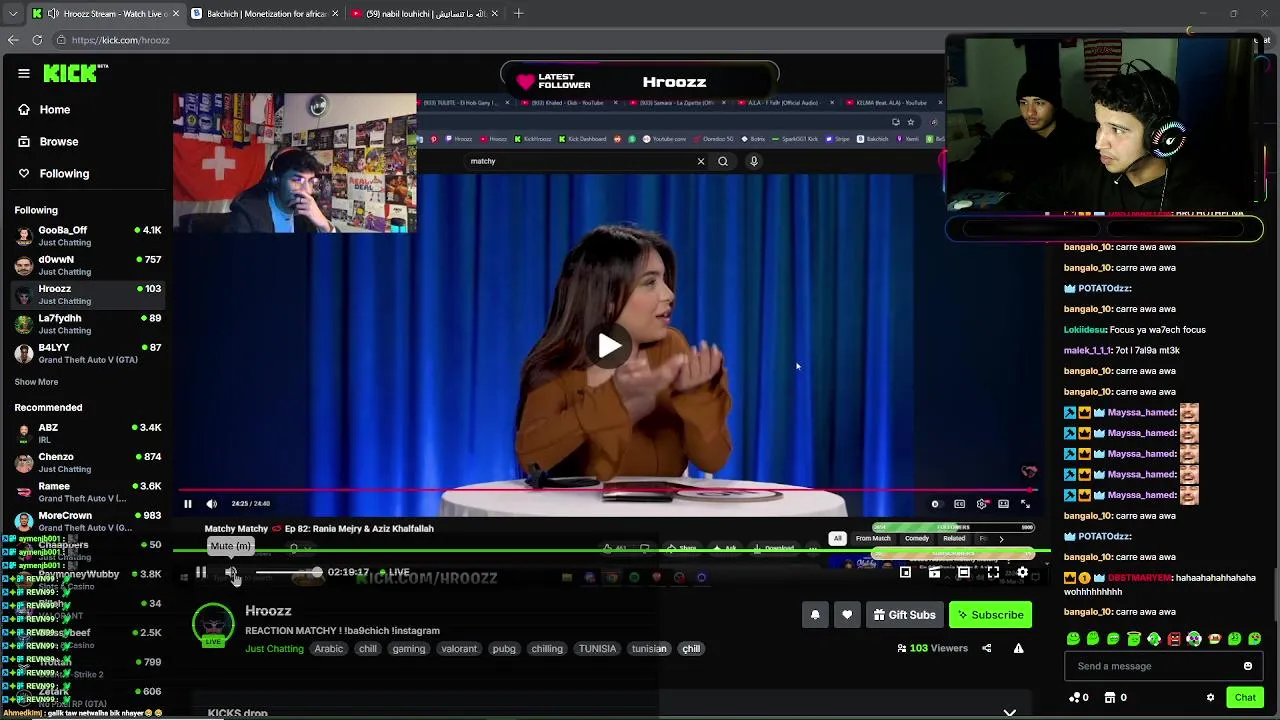
Task: Open recommended channel ABZ
Action: point(88,433)
